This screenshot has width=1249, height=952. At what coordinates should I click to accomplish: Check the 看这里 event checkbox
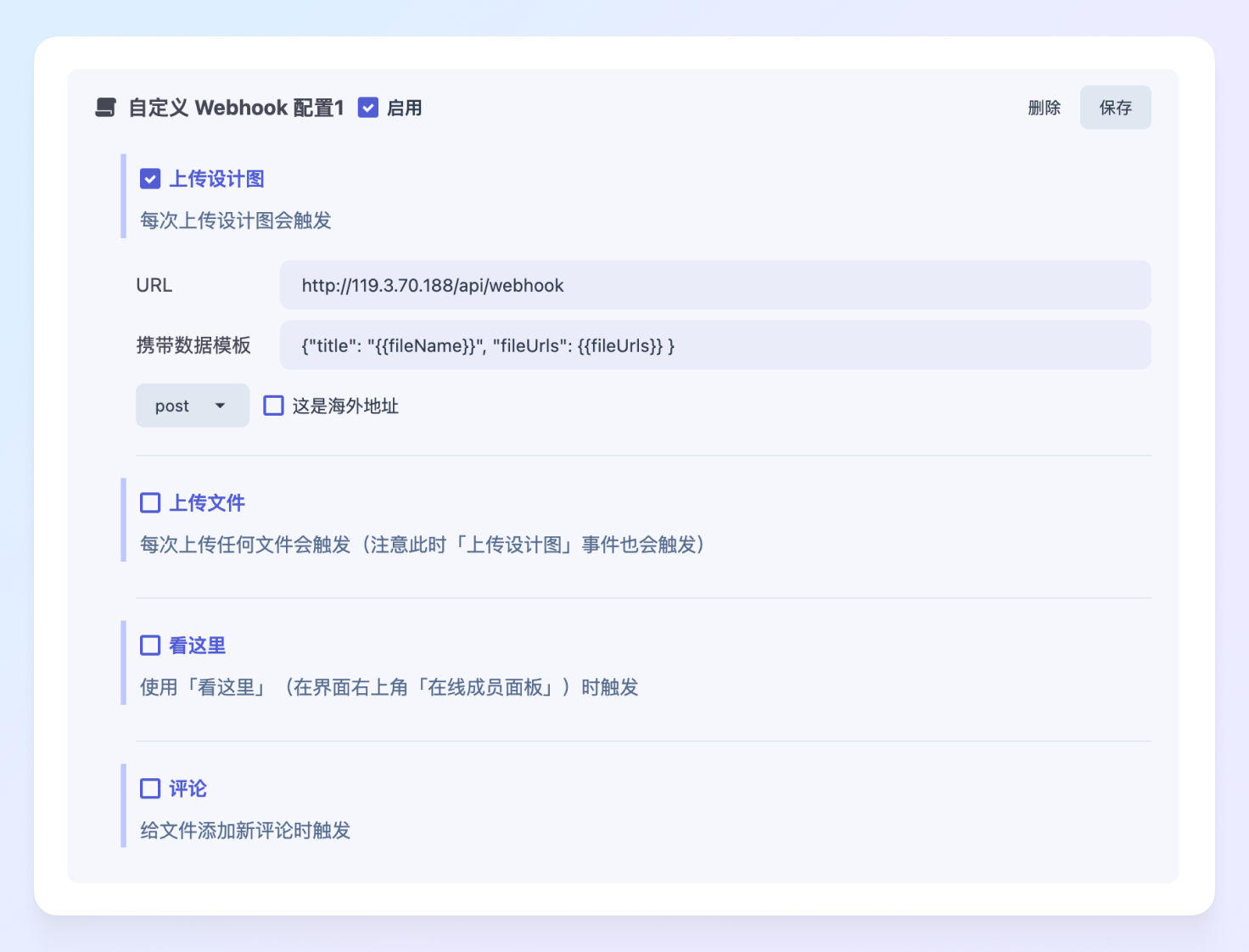click(x=150, y=646)
